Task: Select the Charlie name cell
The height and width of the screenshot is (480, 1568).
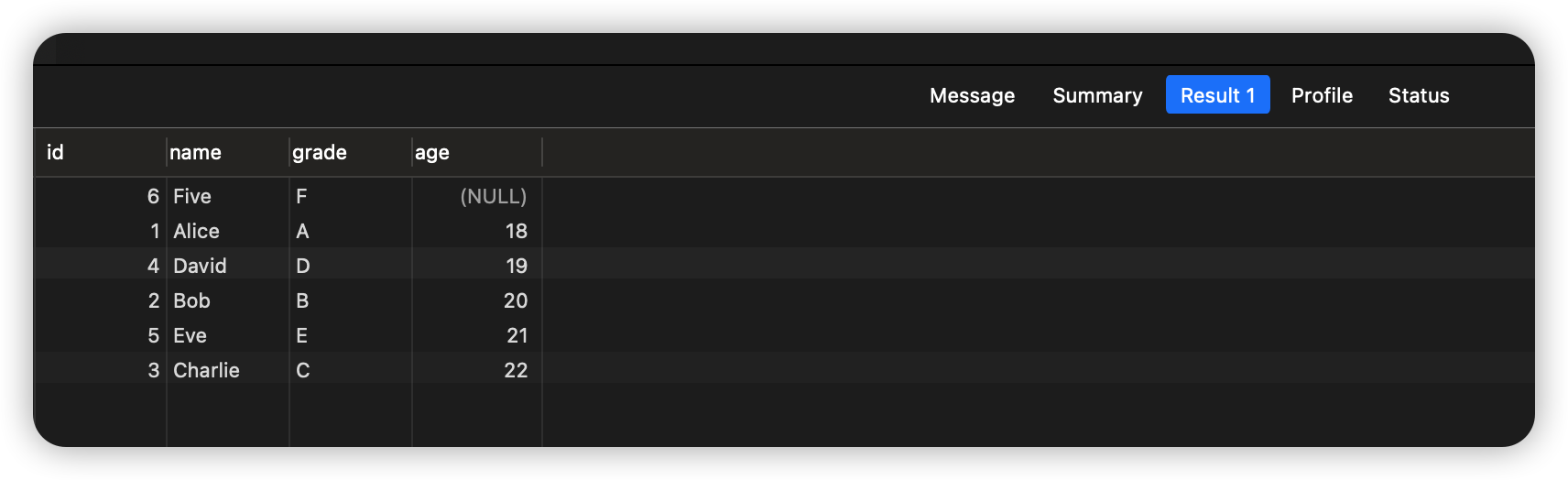Action: point(206,370)
